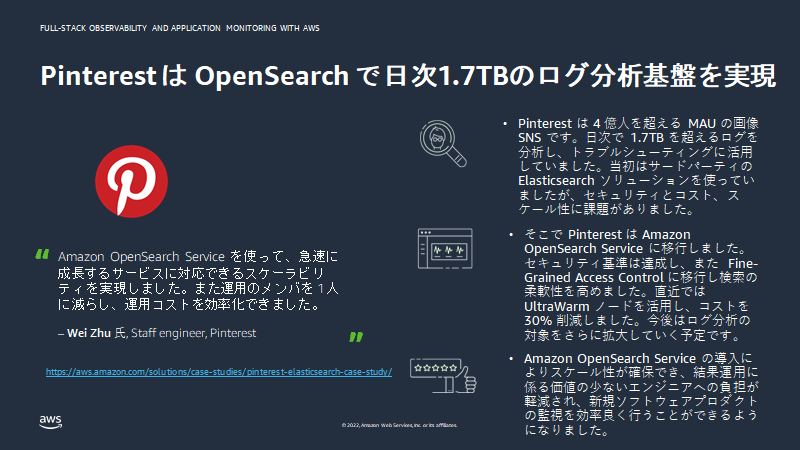The height and width of the screenshot is (450, 800).
Task: Click the header 'FULL-STACK OBSERVABILITY AND APPLICATION MONITORING WITH AWS'
Action: tap(180, 28)
